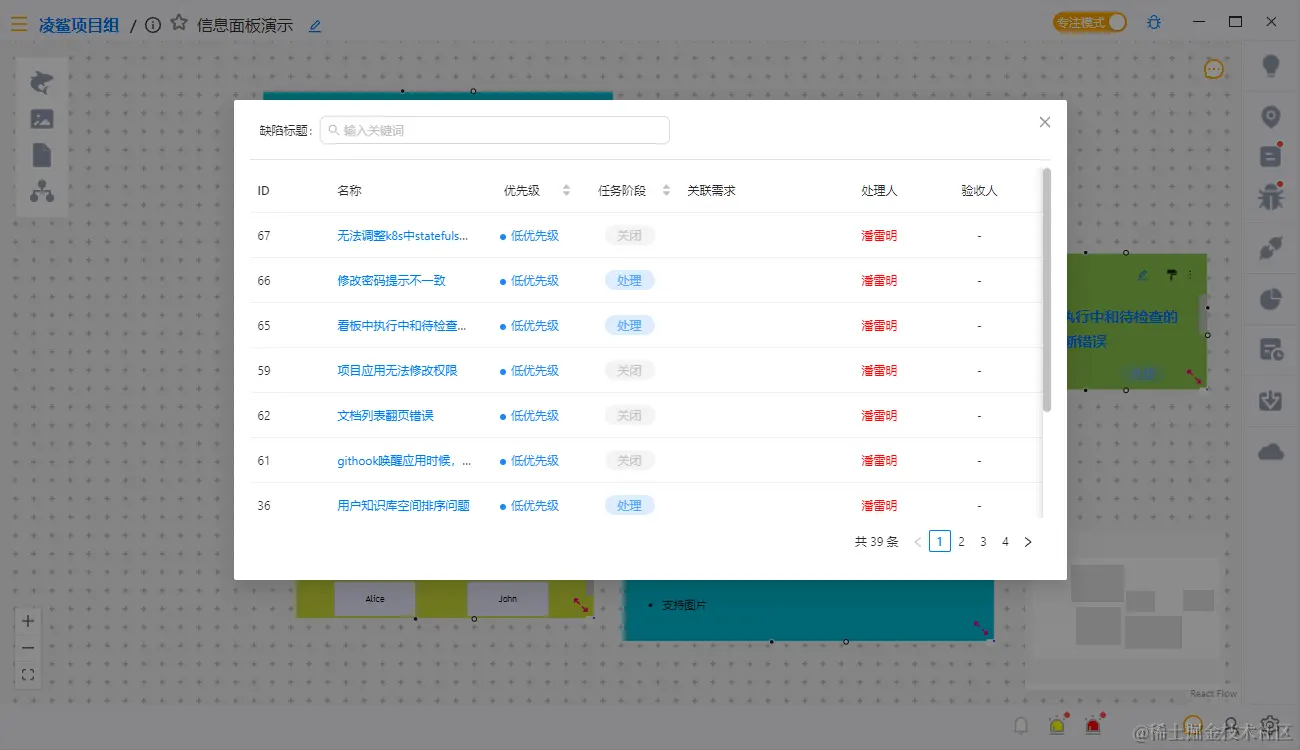
Task: Focus the 缺陷标题 keyword search field
Action: point(494,130)
